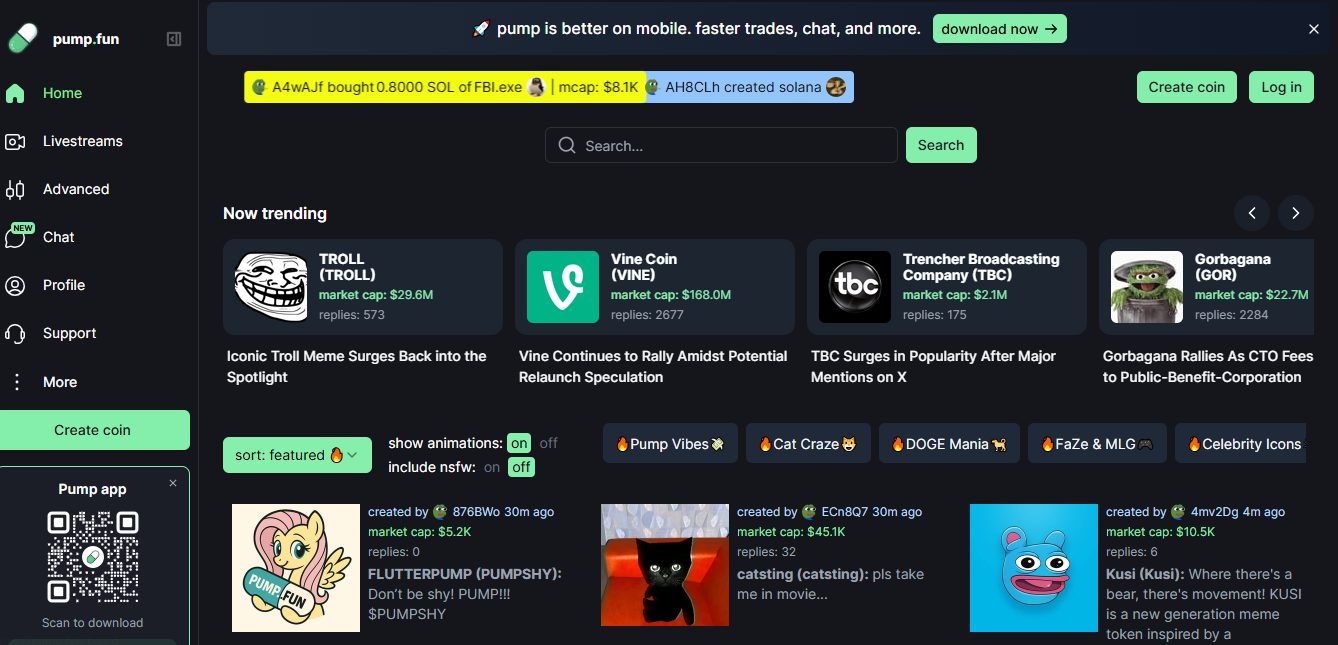Open the FLUTTERPUMP coin image
1338x645 pixels.
[x=296, y=568]
